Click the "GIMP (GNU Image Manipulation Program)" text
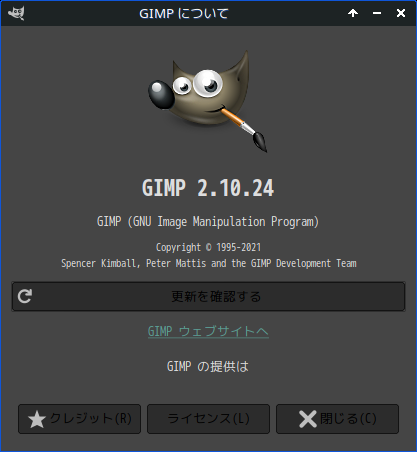 [x=208, y=222]
